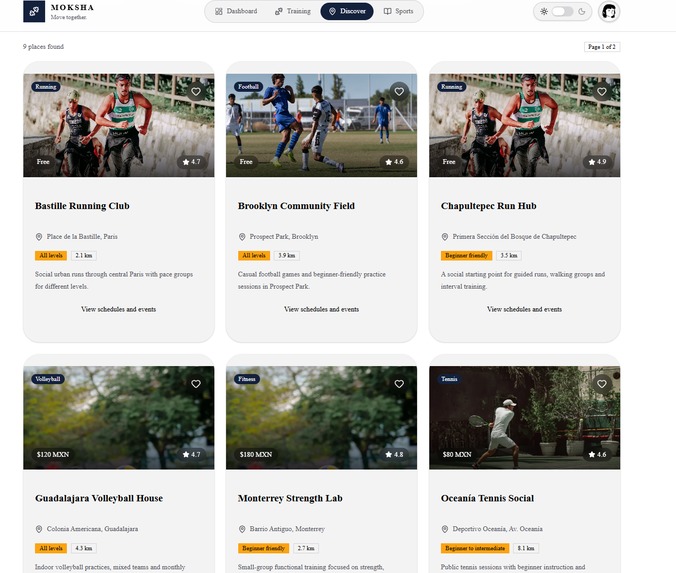Click the location pin beside Place de la Bastille
This screenshot has width=676, height=573.
39,237
